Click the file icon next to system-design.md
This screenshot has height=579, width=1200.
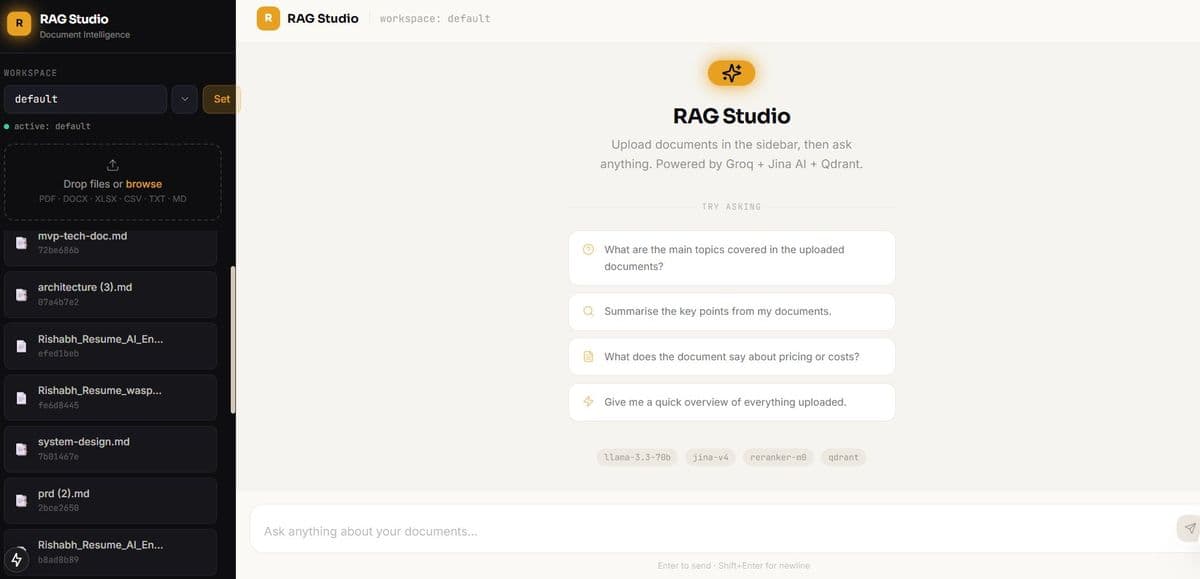click(x=21, y=448)
